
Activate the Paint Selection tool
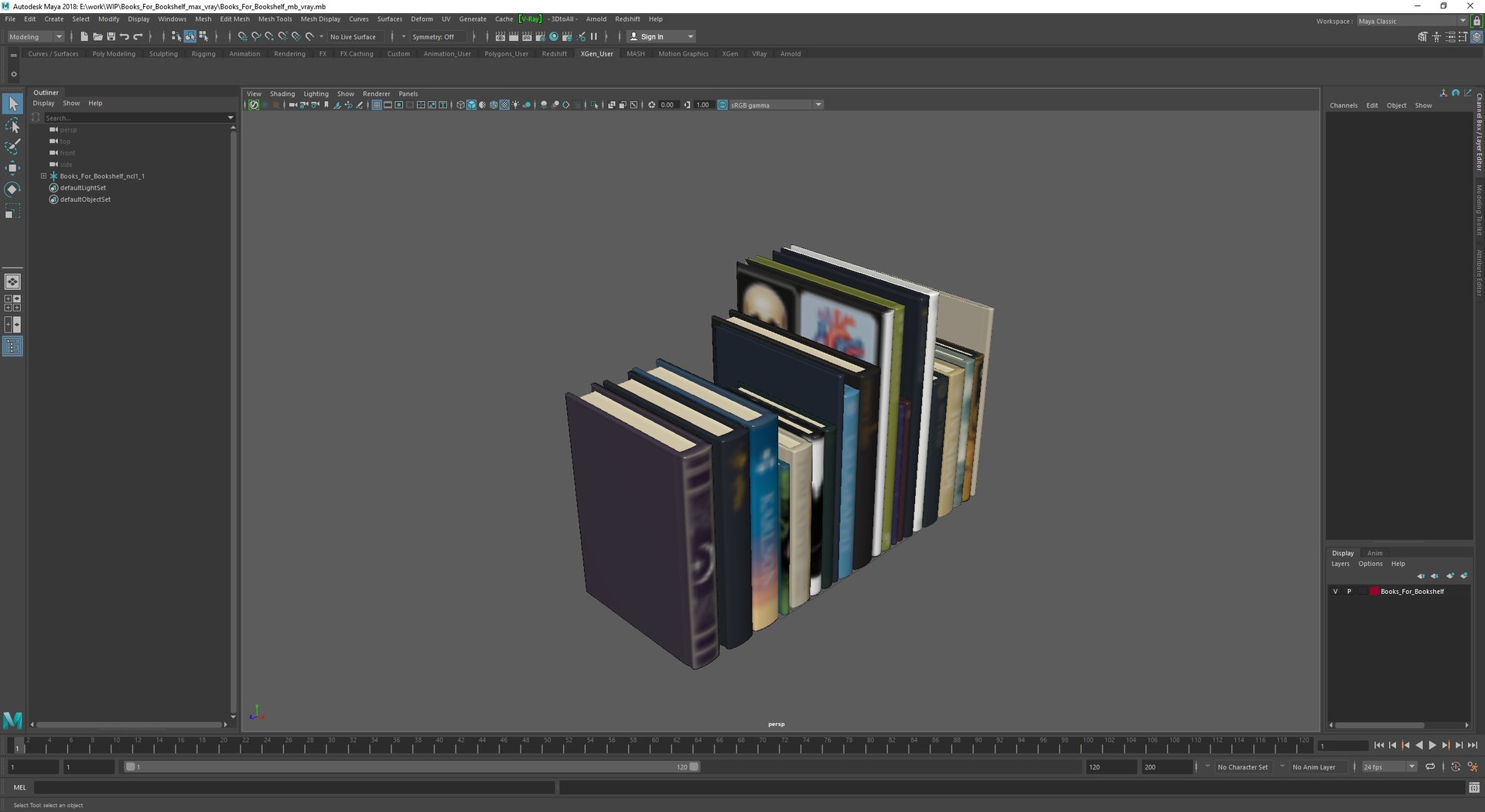click(x=12, y=146)
